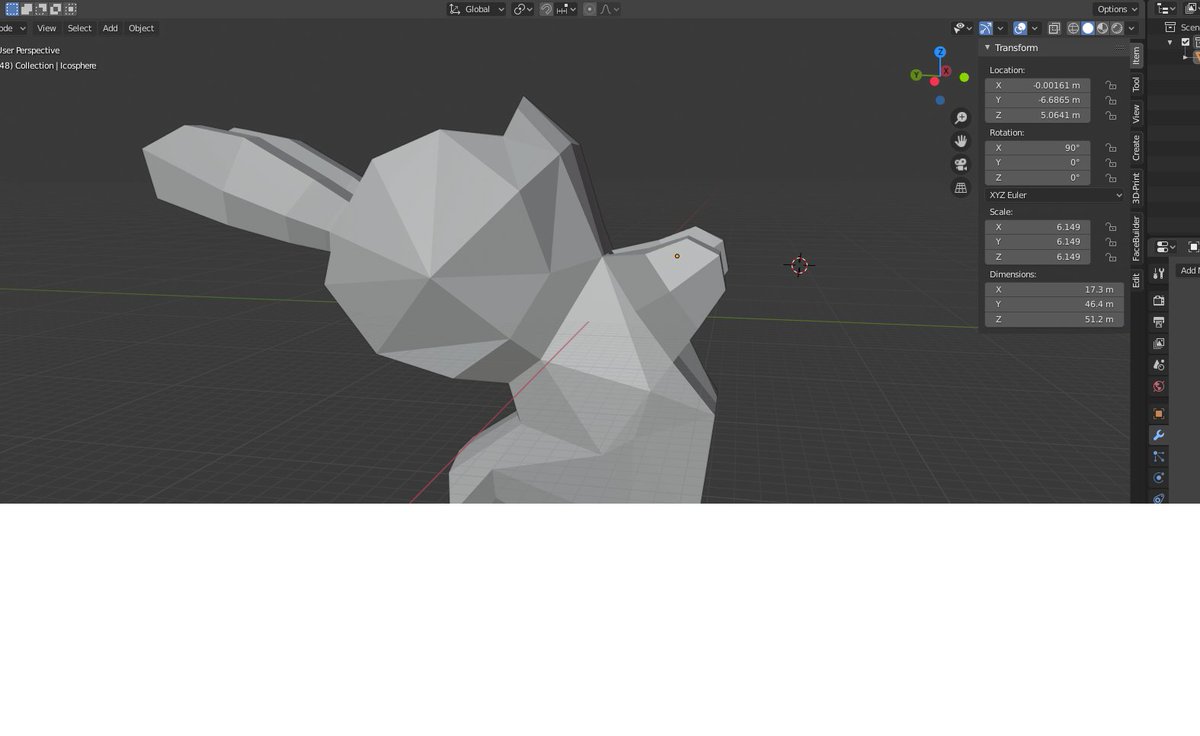
Task: Open the Add menu
Action: (110, 28)
